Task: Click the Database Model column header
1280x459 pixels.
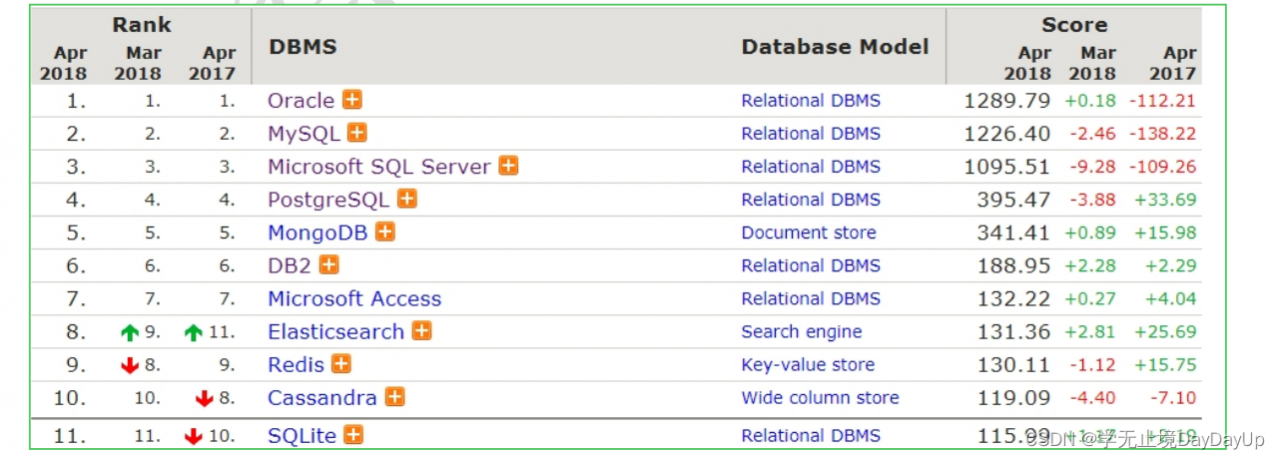Action: click(x=835, y=47)
